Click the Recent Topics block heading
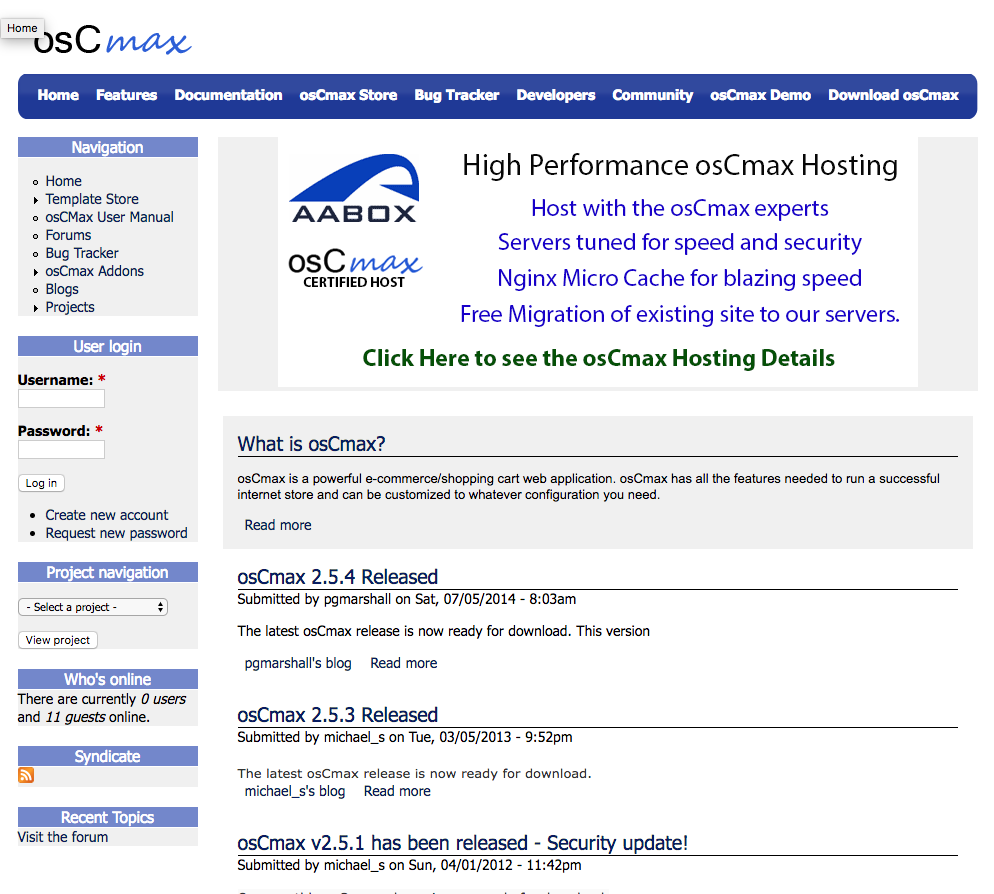 [108, 817]
